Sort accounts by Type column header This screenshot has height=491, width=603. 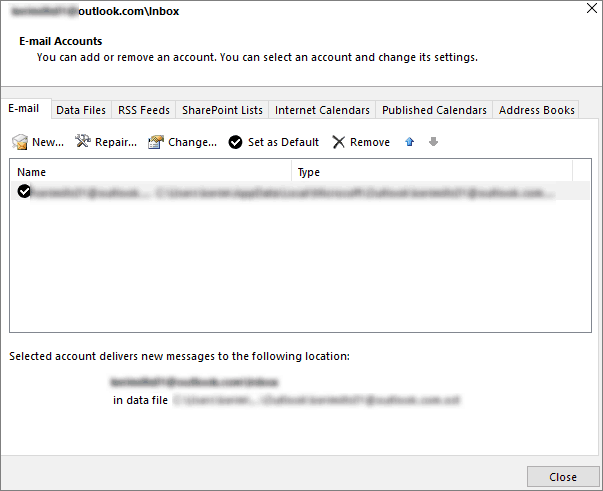point(432,172)
